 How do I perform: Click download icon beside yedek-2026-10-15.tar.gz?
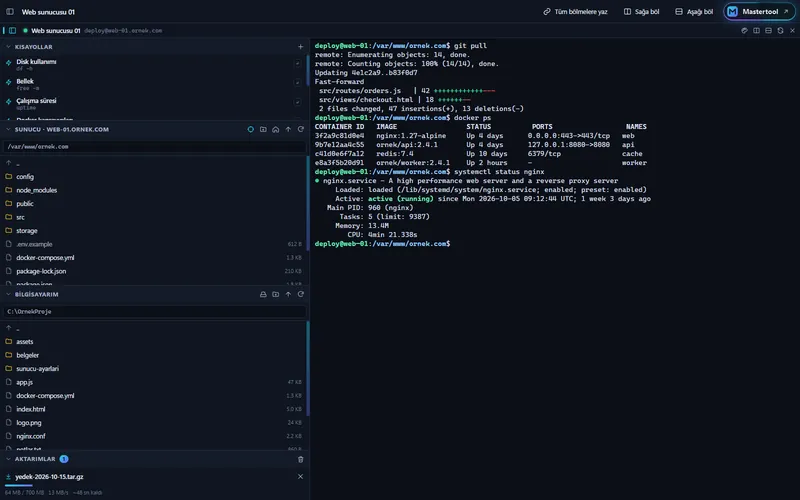[x=8, y=477]
